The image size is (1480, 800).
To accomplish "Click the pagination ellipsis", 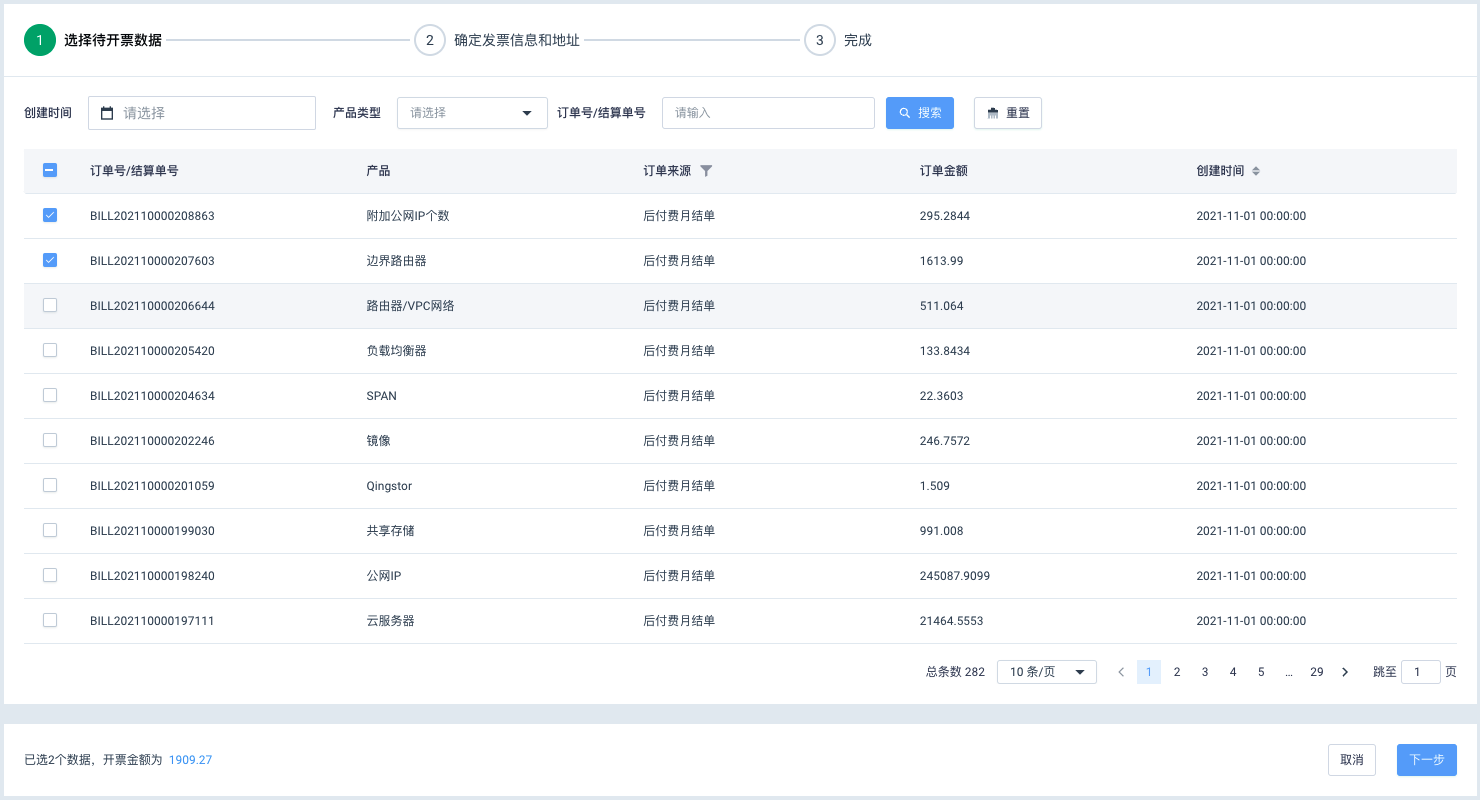I will pyautogui.click(x=1289, y=672).
